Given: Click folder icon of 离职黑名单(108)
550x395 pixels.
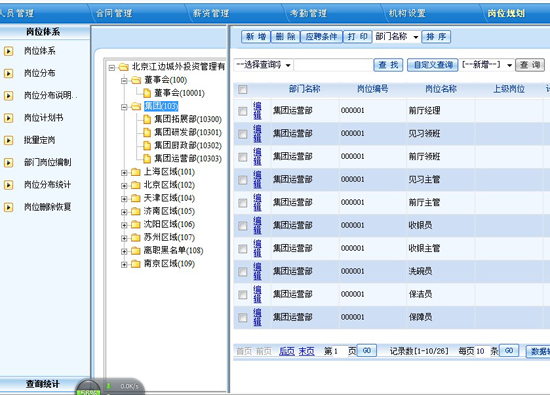Looking at the screenshot, I should click(x=136, y=251).
